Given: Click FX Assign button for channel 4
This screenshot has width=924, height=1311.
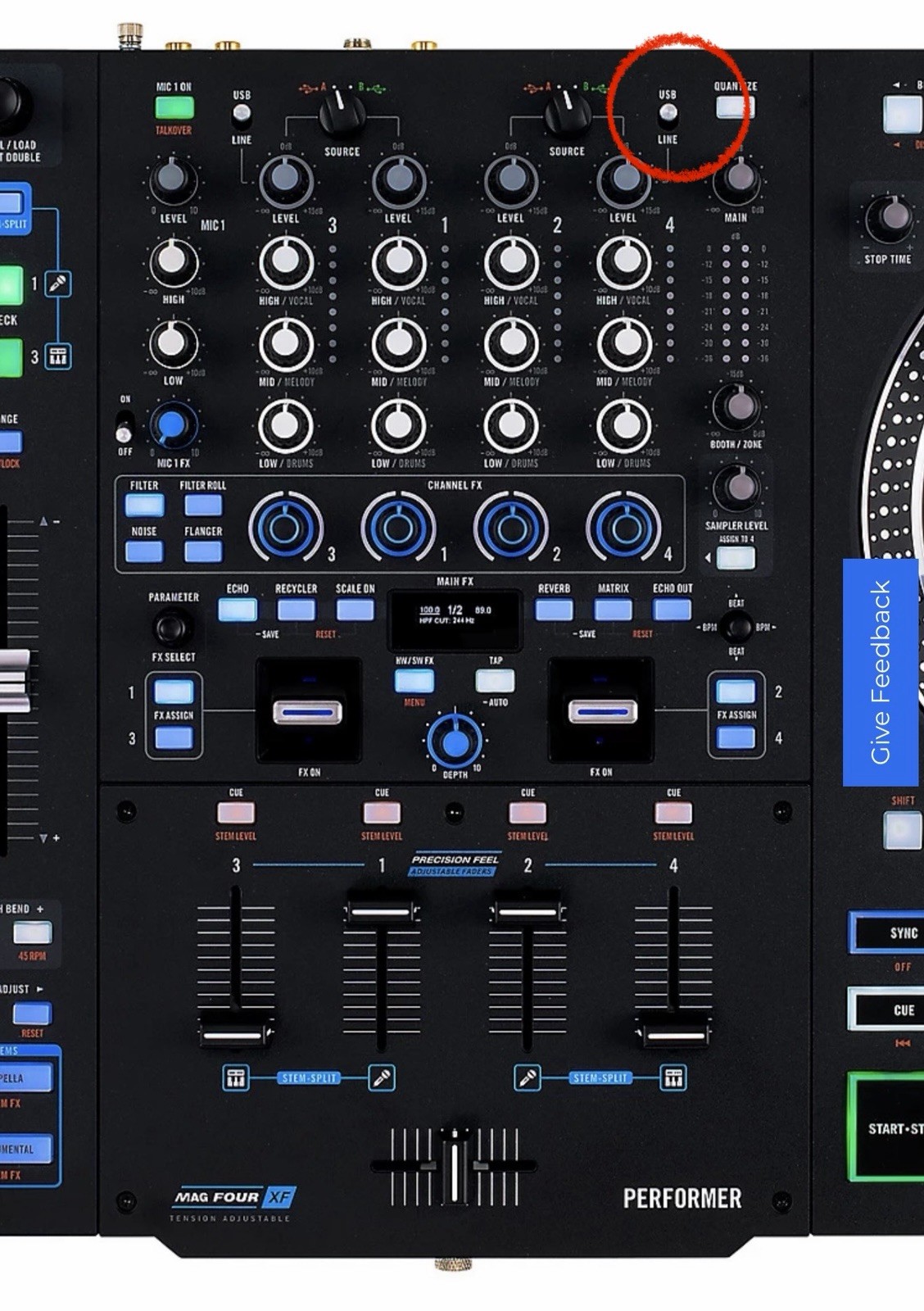Looking at the screenshot, I should [x=736, y=738].
